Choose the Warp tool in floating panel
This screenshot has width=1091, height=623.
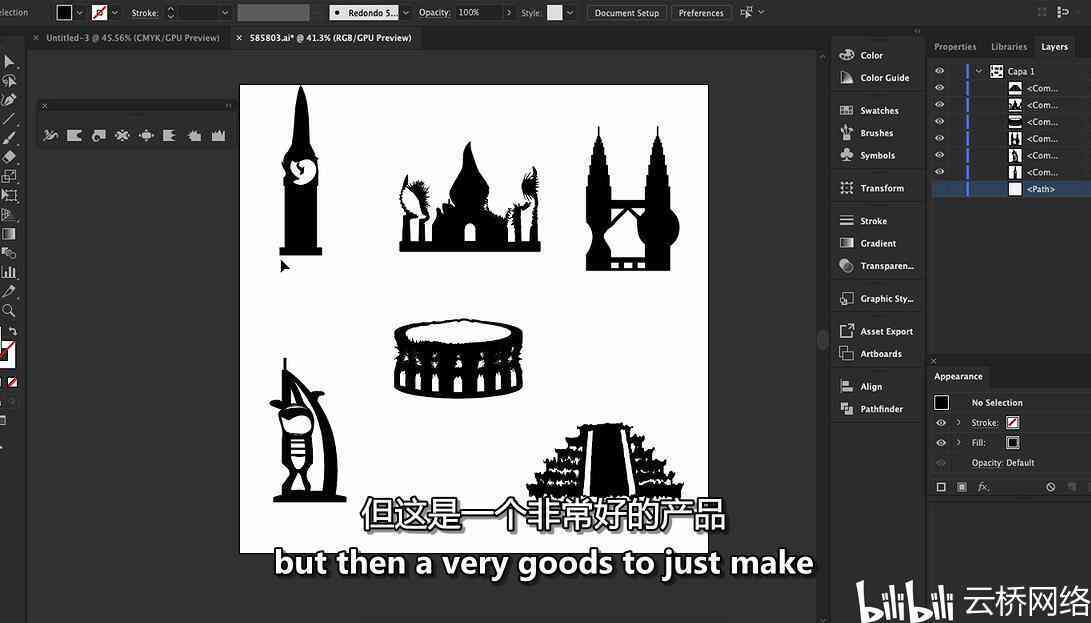74,136
